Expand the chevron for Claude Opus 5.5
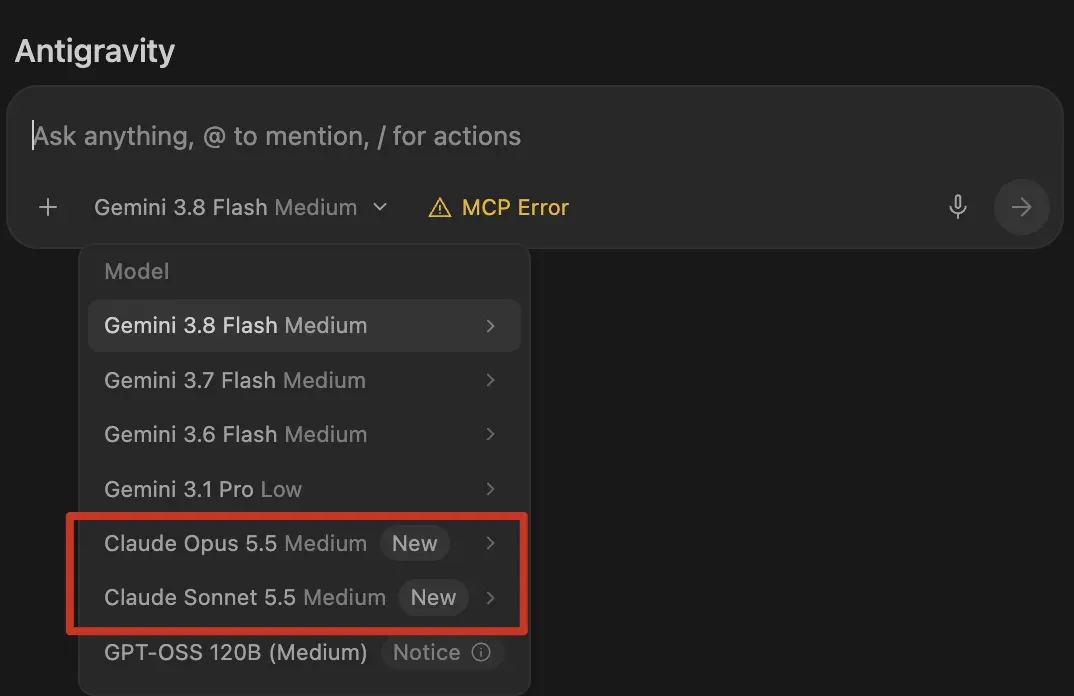This screenshot has height=696, width=1074. 490,543
